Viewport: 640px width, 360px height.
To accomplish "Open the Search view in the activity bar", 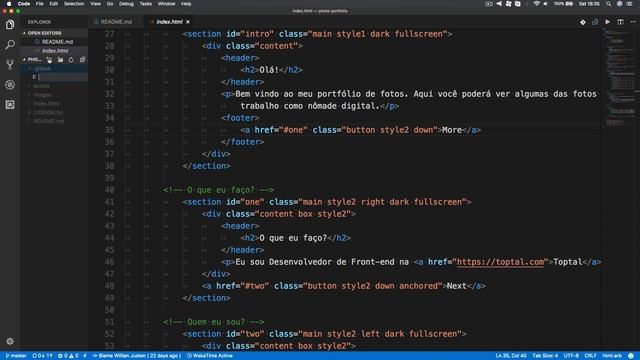I will pyautogui.click(x=10, y=44).
